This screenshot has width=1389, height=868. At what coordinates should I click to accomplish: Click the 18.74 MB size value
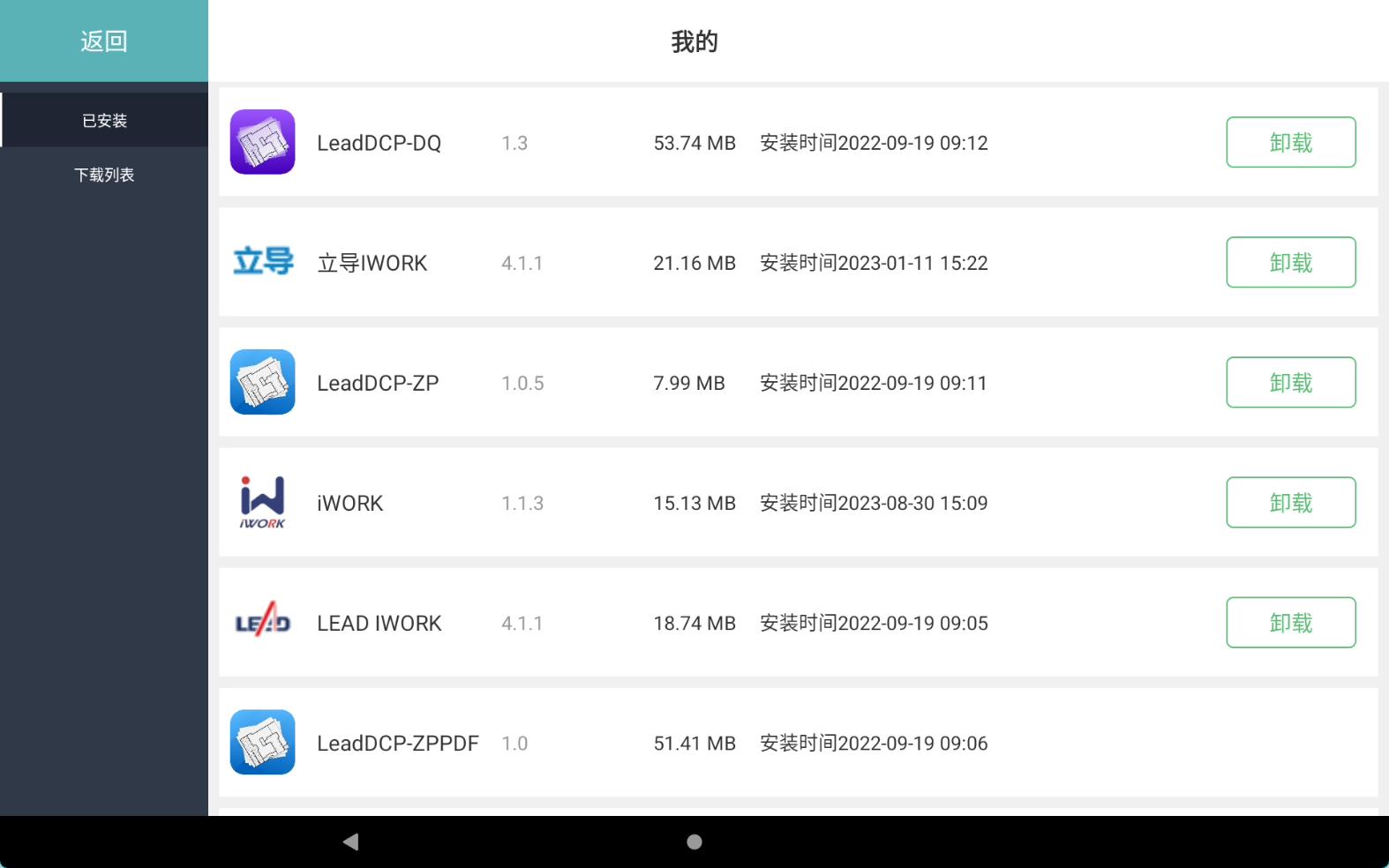[x=694, y=623]
